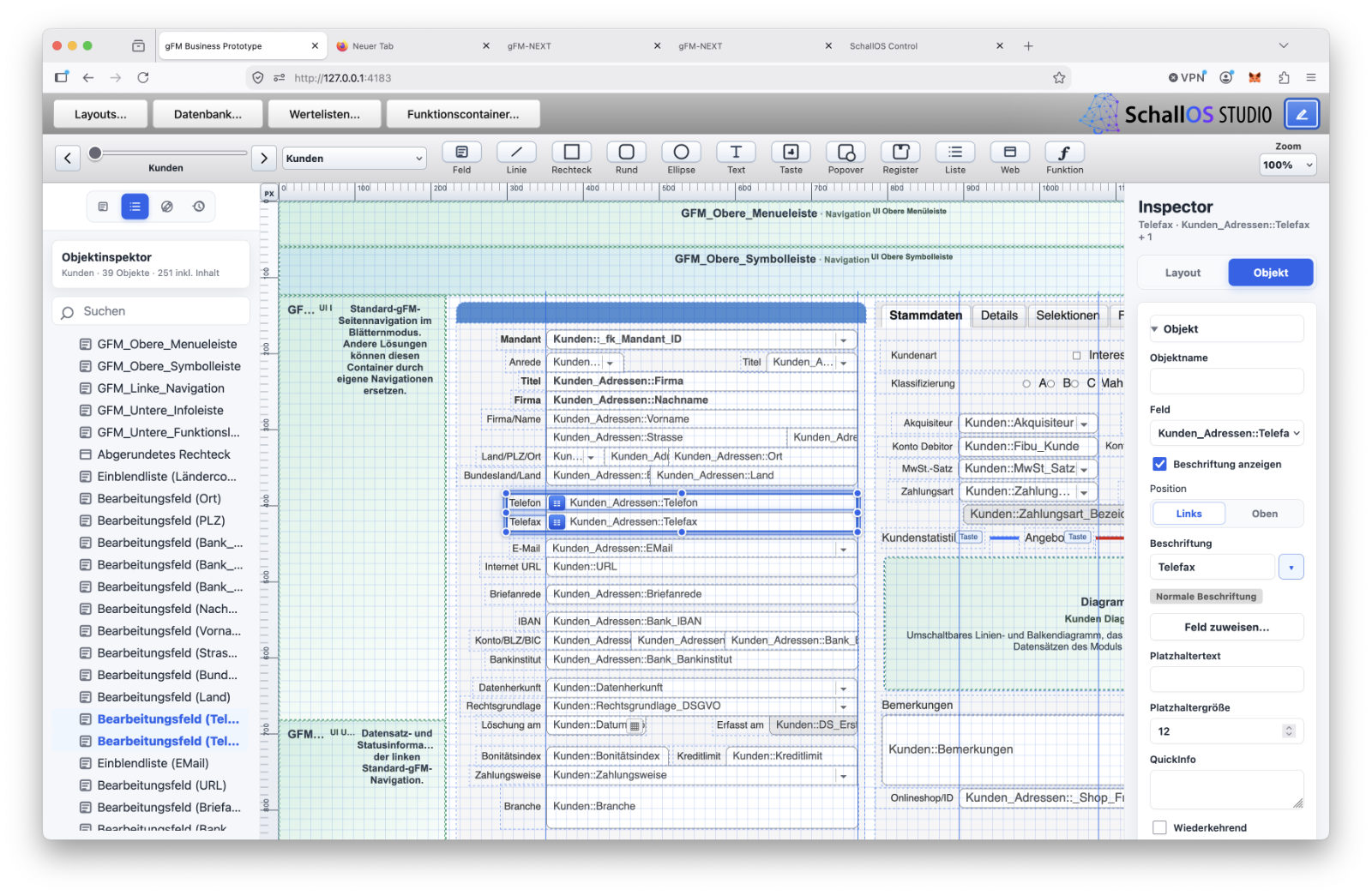This screenshot has height=896, width=1372.
Task: Show the history clock view icon
Action: point(199,207)
